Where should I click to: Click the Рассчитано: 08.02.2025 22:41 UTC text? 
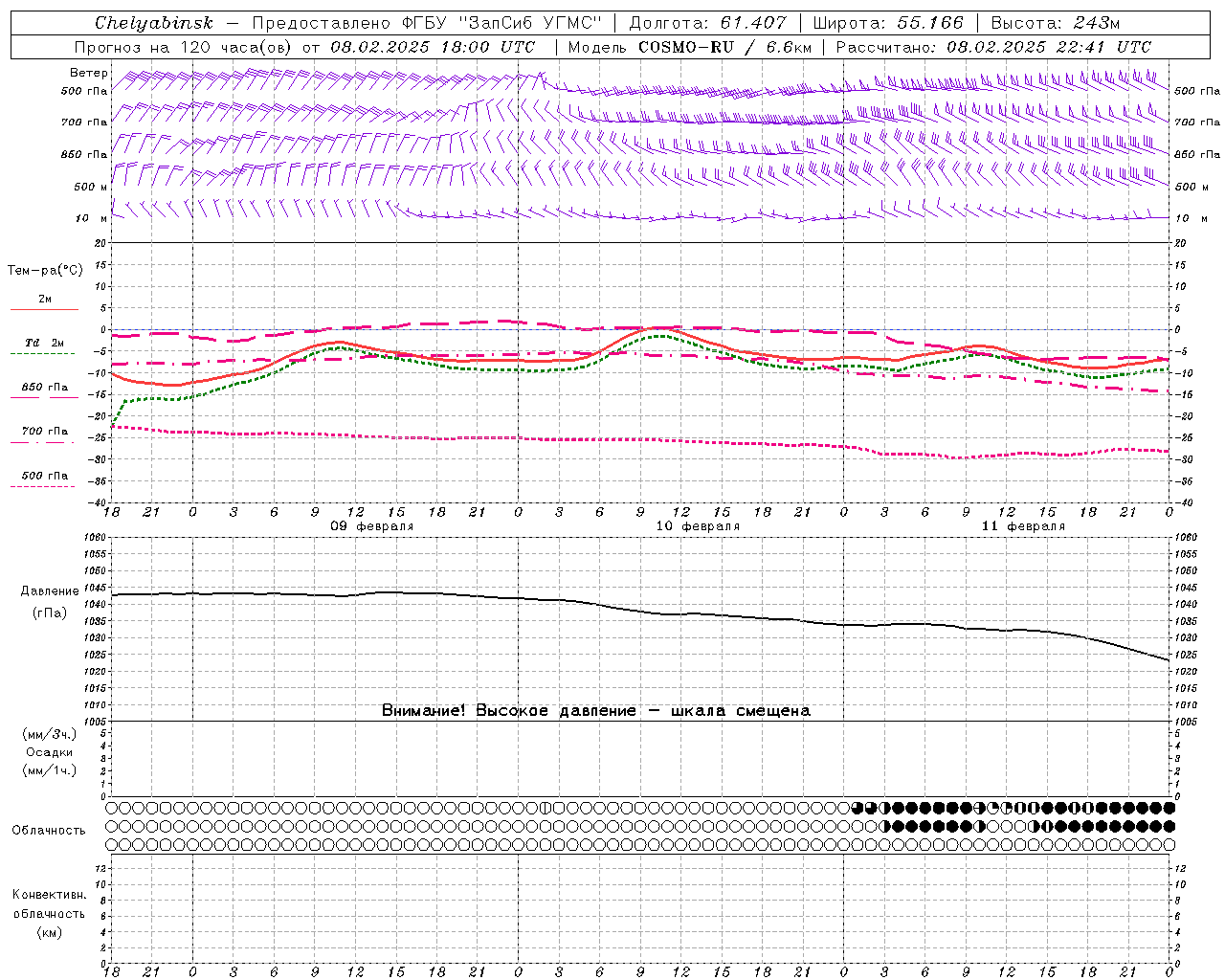pos(993,47)
